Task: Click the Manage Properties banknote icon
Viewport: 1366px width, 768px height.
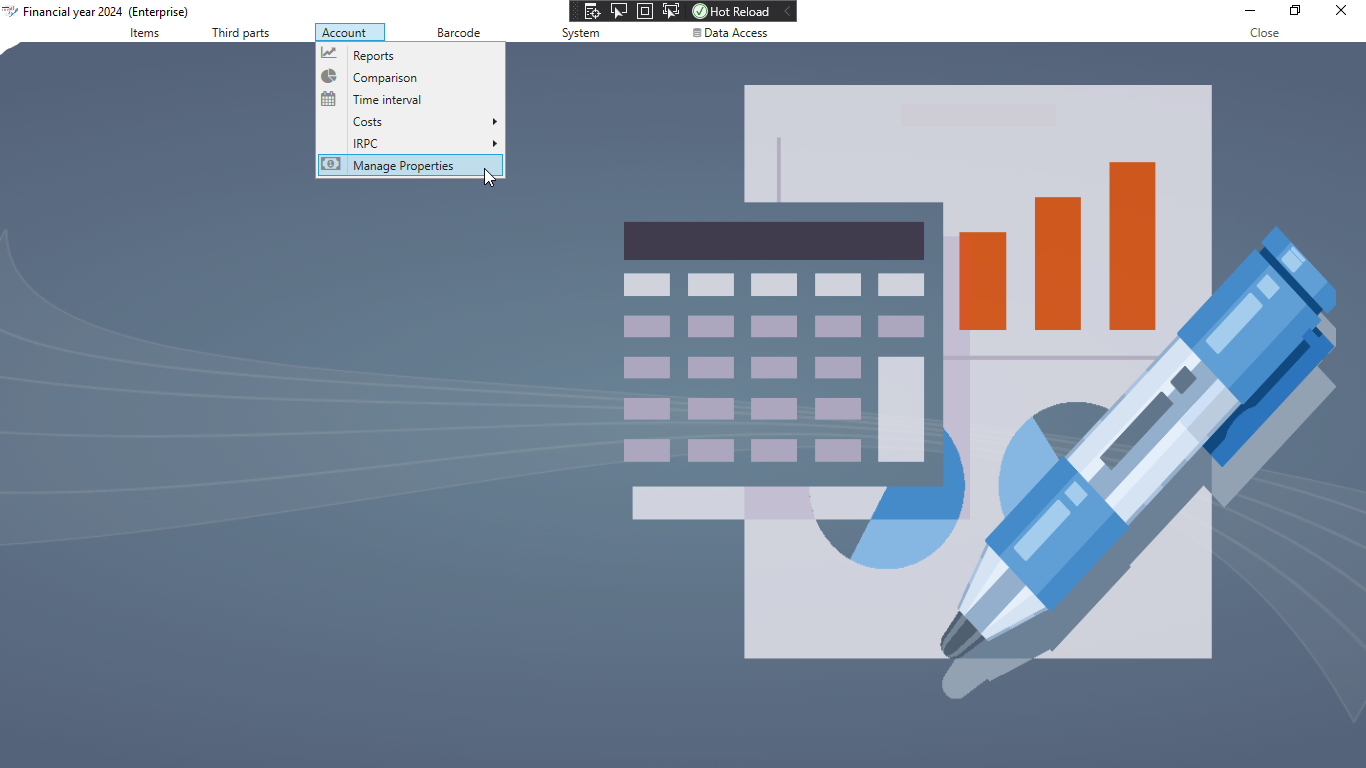Action: click(330, 164)
